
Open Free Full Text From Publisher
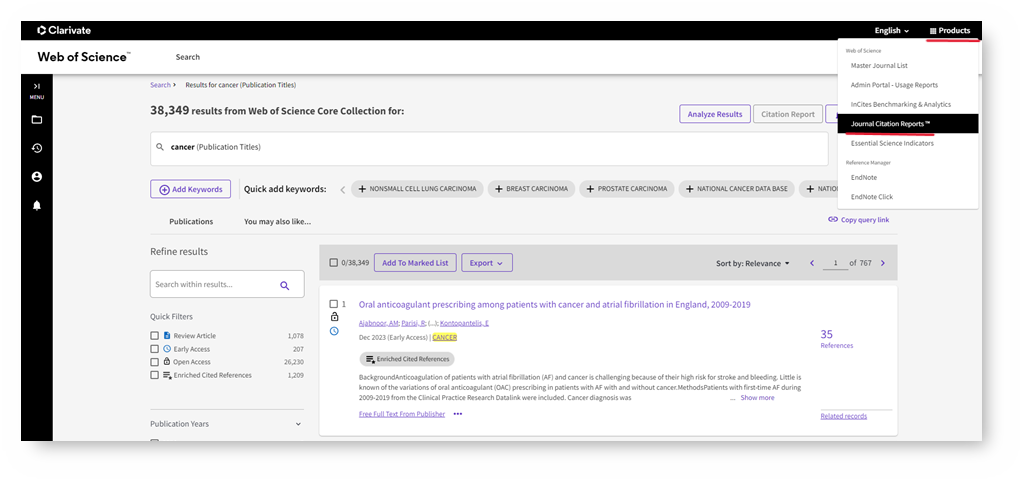pos(402,414)
